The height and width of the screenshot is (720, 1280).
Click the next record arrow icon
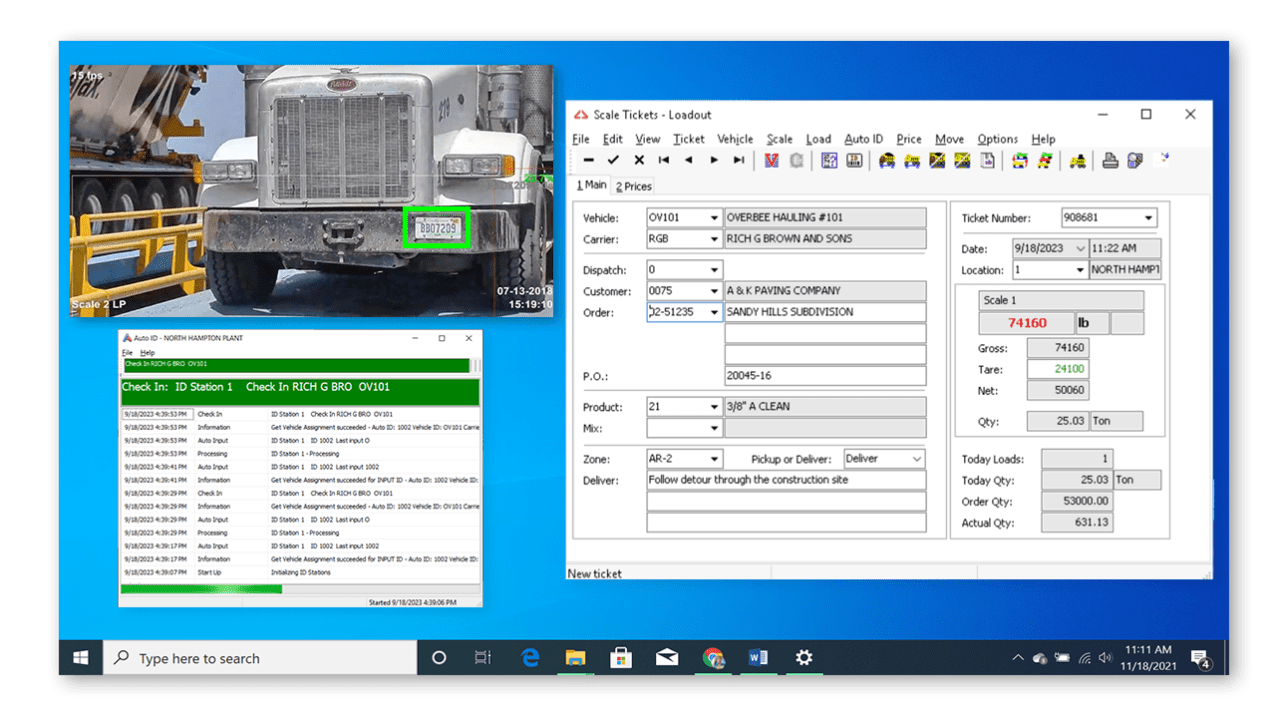pyautogui.click(x=712, y=160)
